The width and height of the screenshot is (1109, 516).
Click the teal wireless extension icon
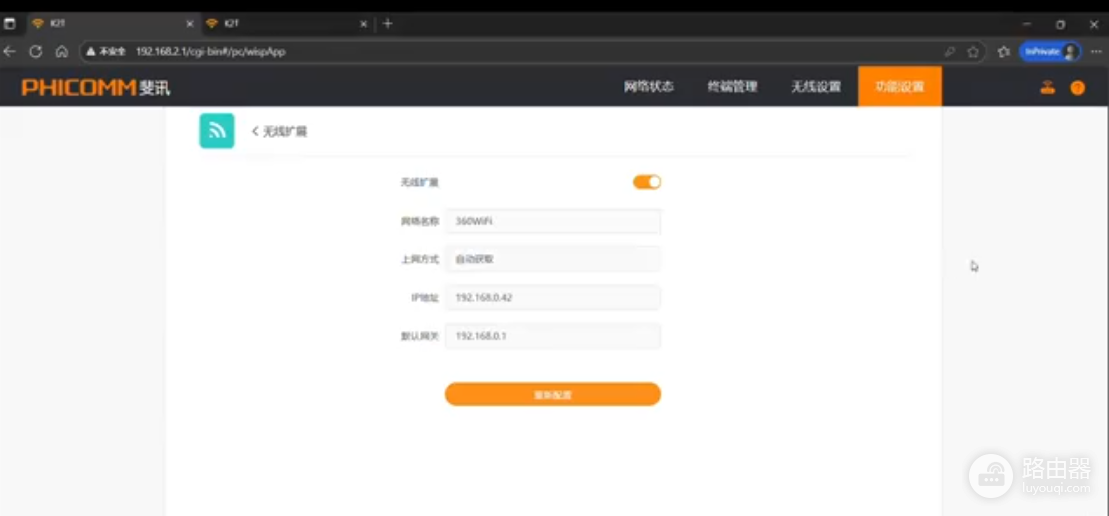tap(216, 131)
